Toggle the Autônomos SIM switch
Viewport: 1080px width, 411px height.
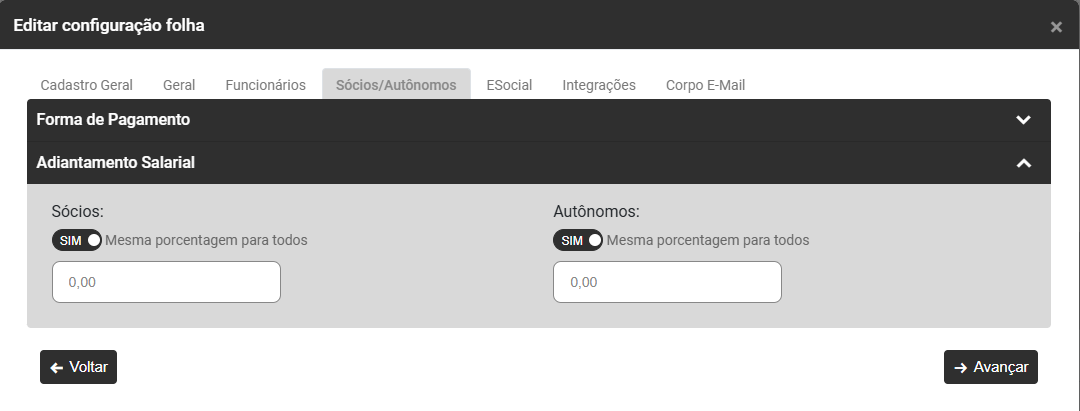tap(578, 240)
